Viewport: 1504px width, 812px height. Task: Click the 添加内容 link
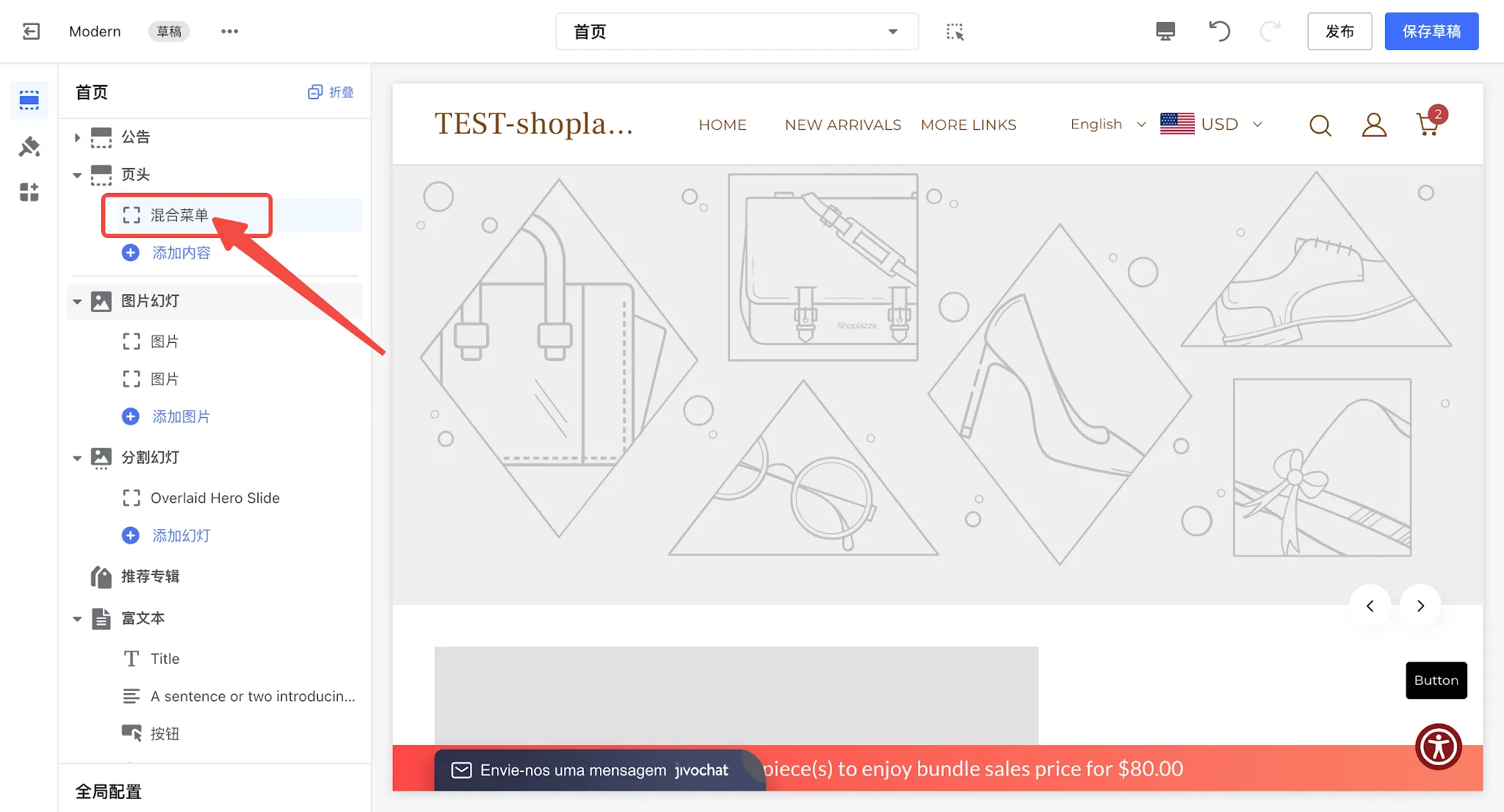181,253
